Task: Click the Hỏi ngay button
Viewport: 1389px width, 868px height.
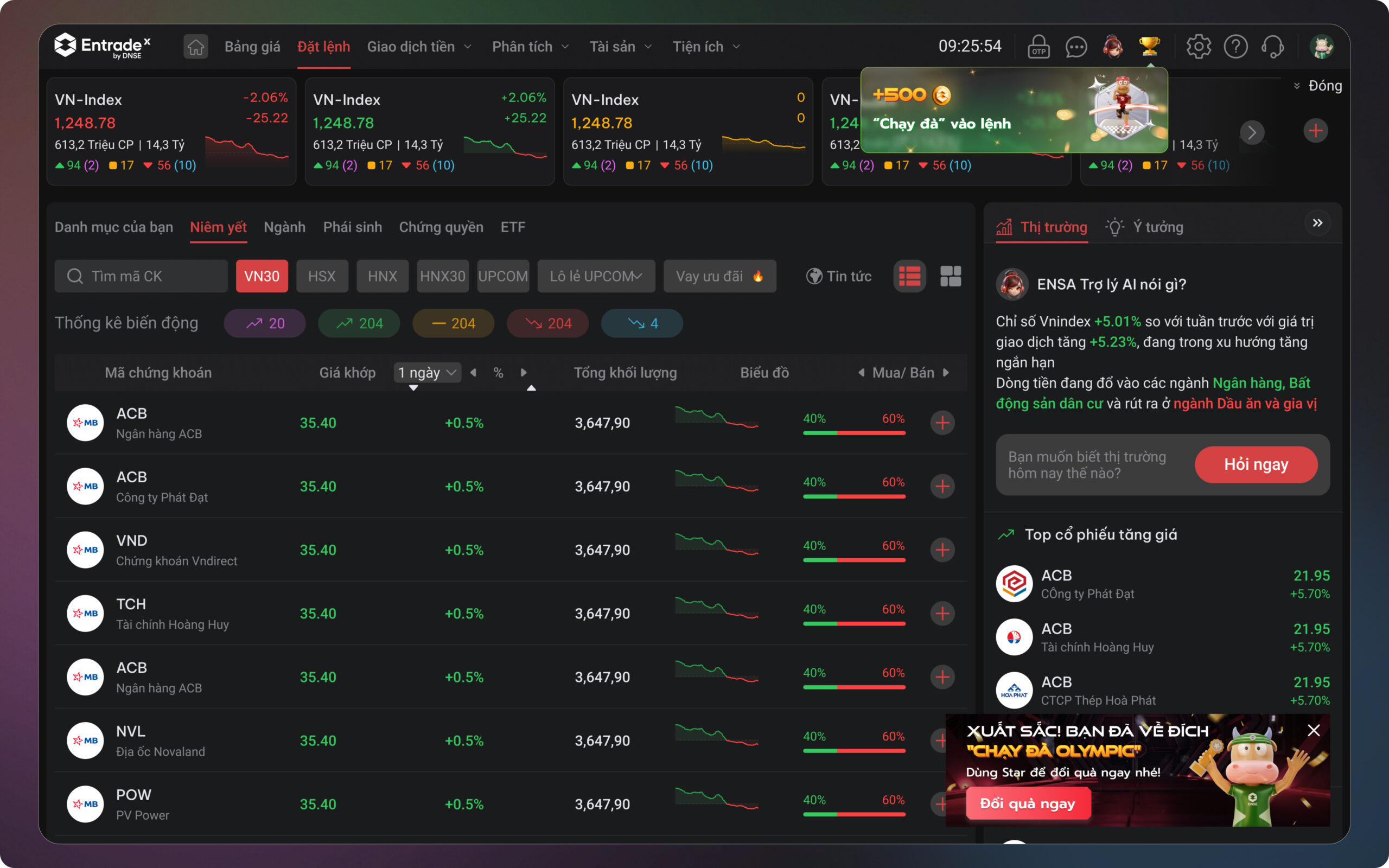Action: point(1256,464)
